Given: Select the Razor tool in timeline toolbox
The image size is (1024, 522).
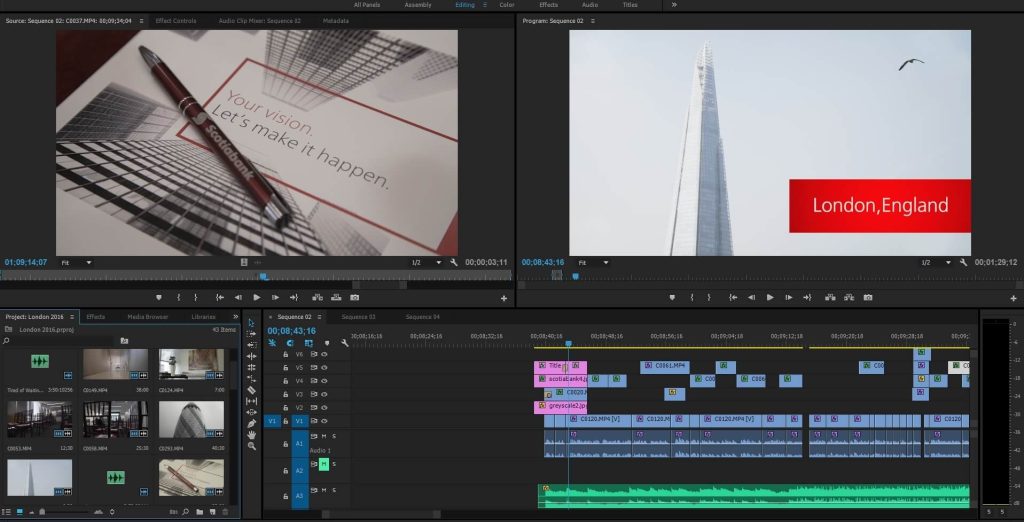Looking at the screenshot, I should pos(251,390).
